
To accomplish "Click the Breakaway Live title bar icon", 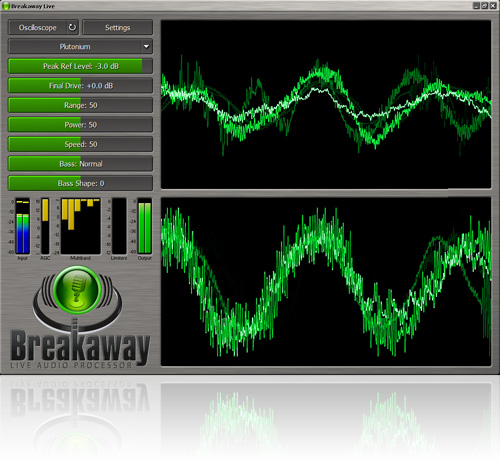I will [6, 6].
